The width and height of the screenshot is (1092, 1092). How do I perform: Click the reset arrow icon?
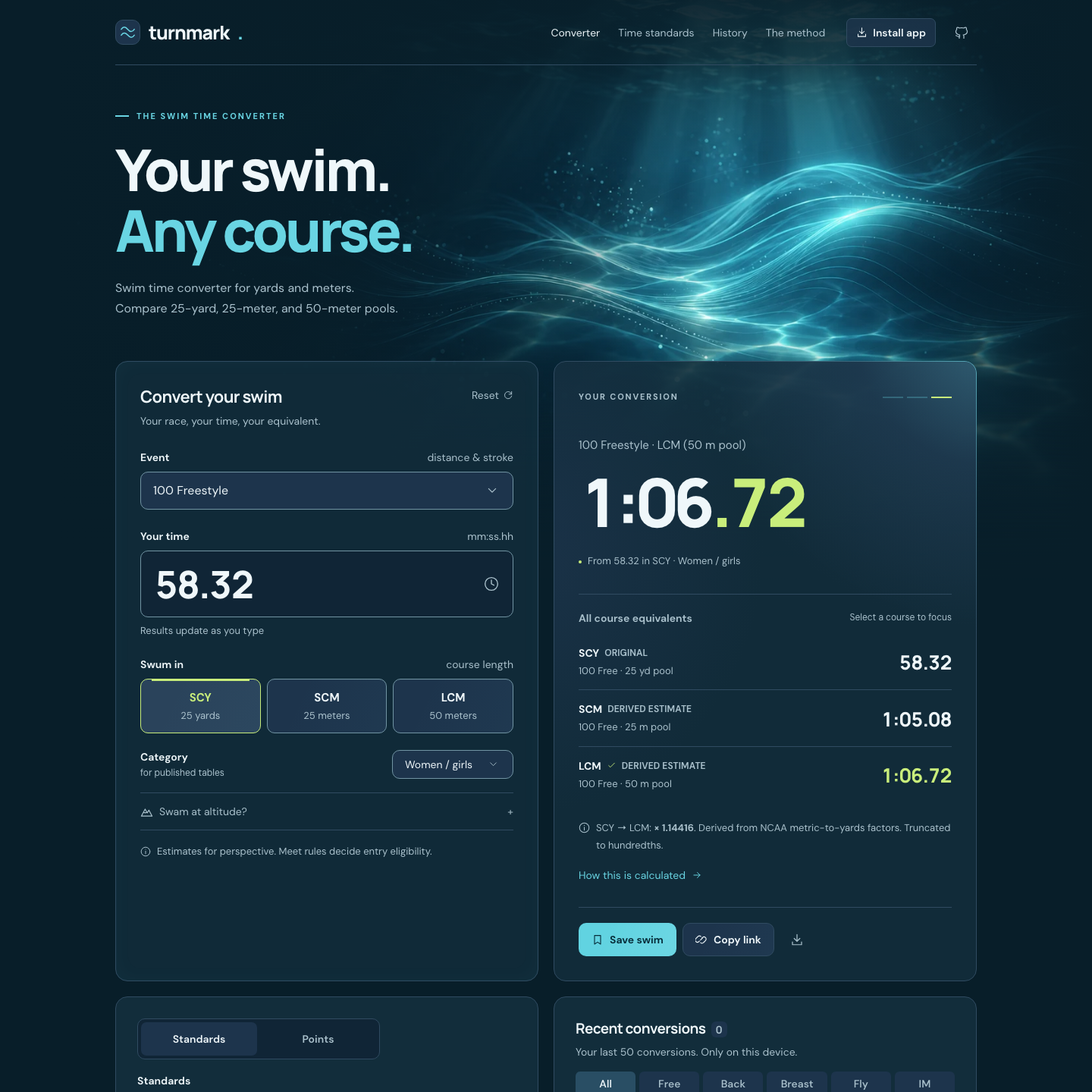pos(509,395)
